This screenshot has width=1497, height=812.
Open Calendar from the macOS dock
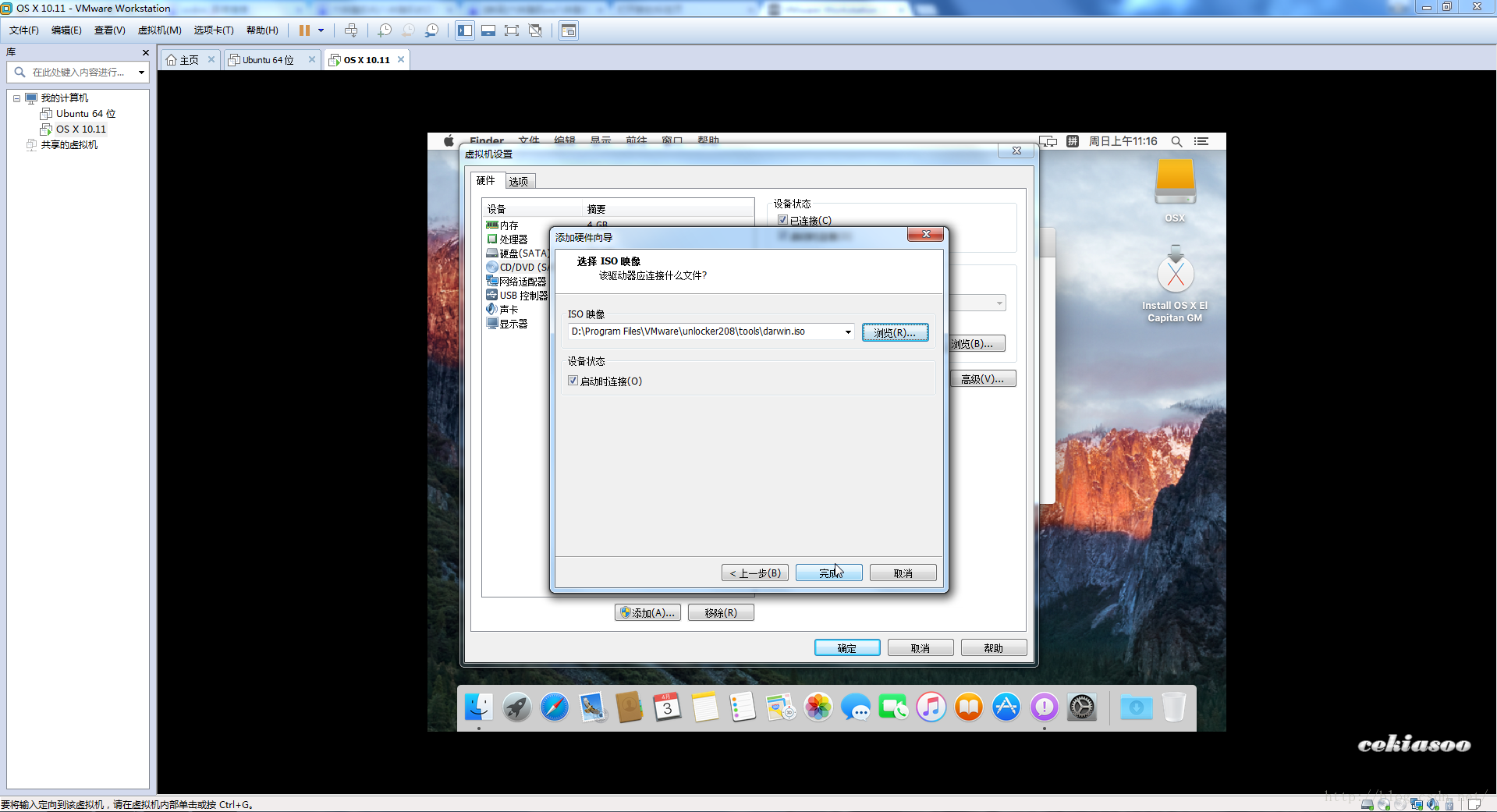pos(668,707)
